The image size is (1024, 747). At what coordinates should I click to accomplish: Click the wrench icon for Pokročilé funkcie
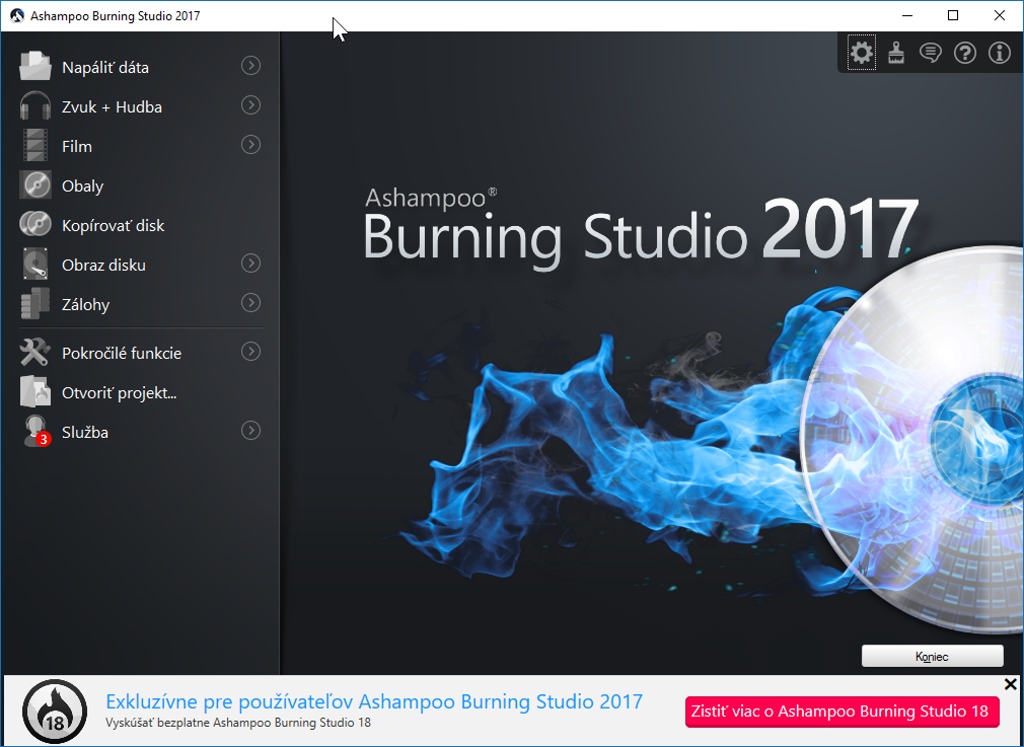pos(35,352)
